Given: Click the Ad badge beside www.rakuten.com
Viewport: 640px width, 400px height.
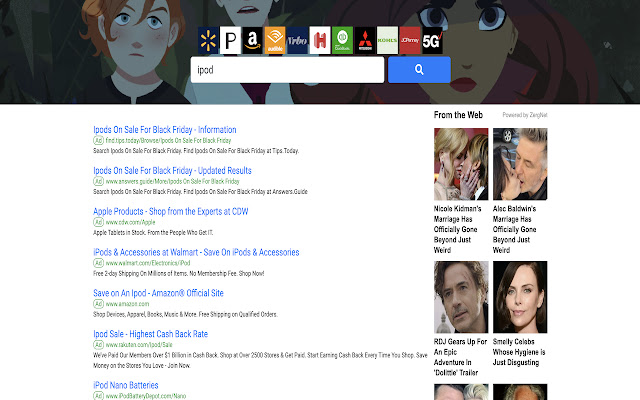Looking at the screenshot, I should [x=98, y=344].
